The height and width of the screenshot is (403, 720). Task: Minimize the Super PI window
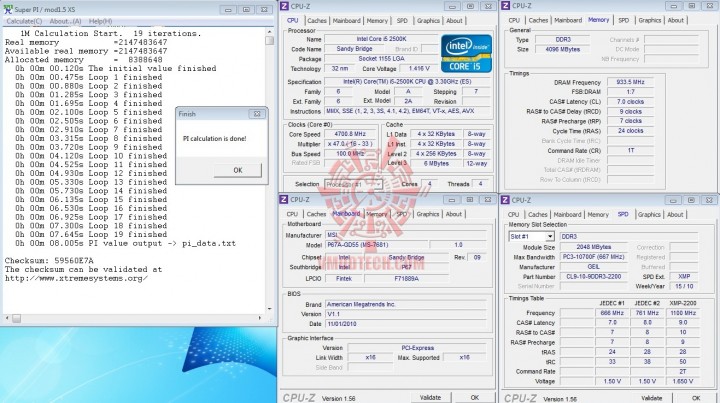(228, 10)
